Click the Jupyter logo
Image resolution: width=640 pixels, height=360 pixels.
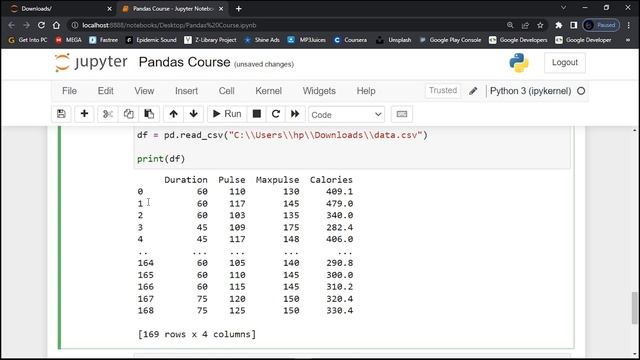pos(91,62)
